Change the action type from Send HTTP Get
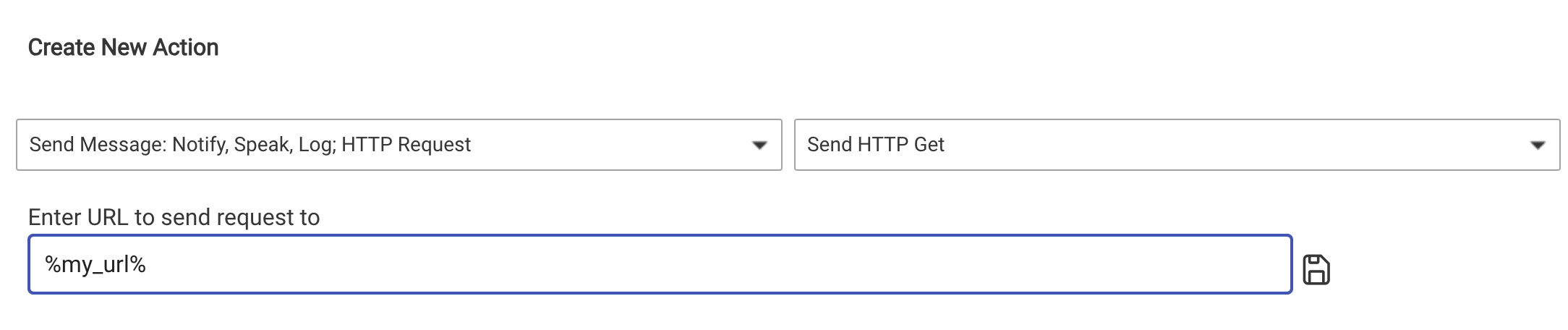 [1176, 145]
